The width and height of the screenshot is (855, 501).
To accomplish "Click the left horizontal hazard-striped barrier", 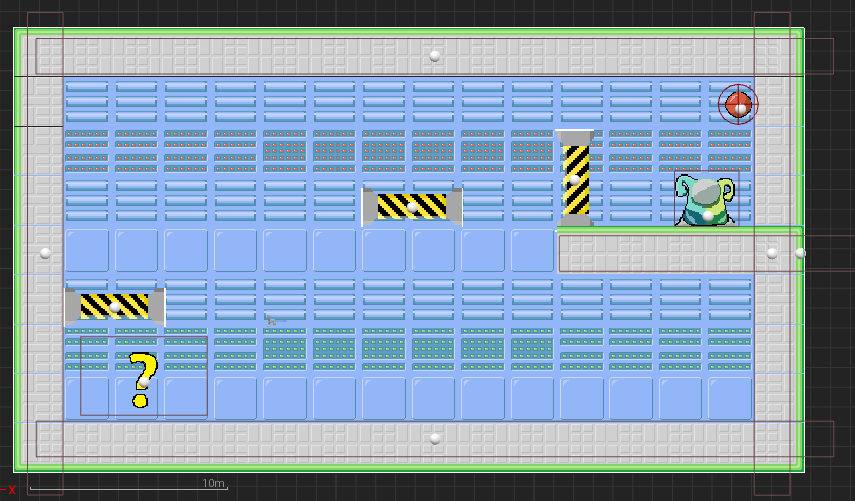I will tap(114, 306).
